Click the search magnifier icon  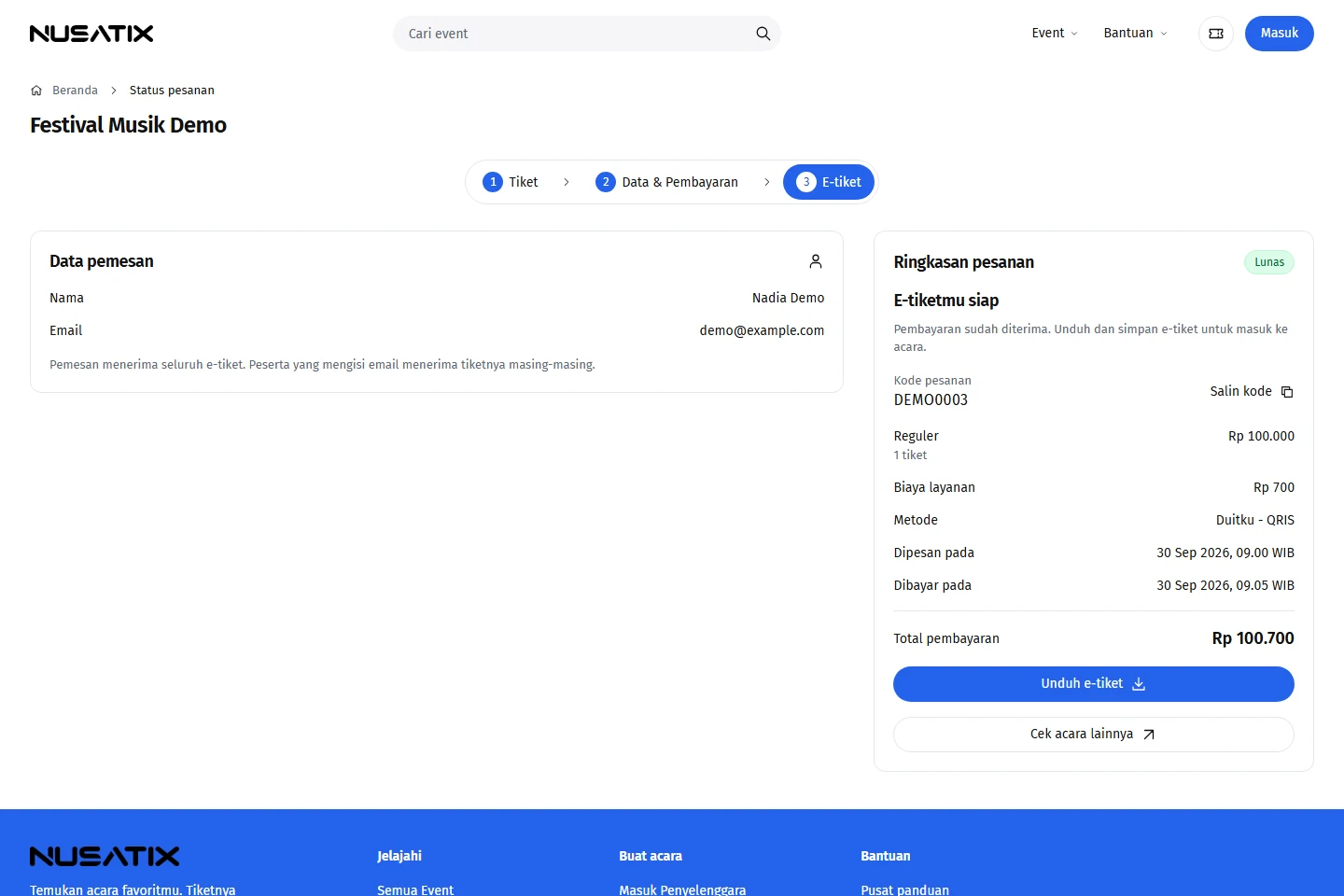(x=763, y=34)
